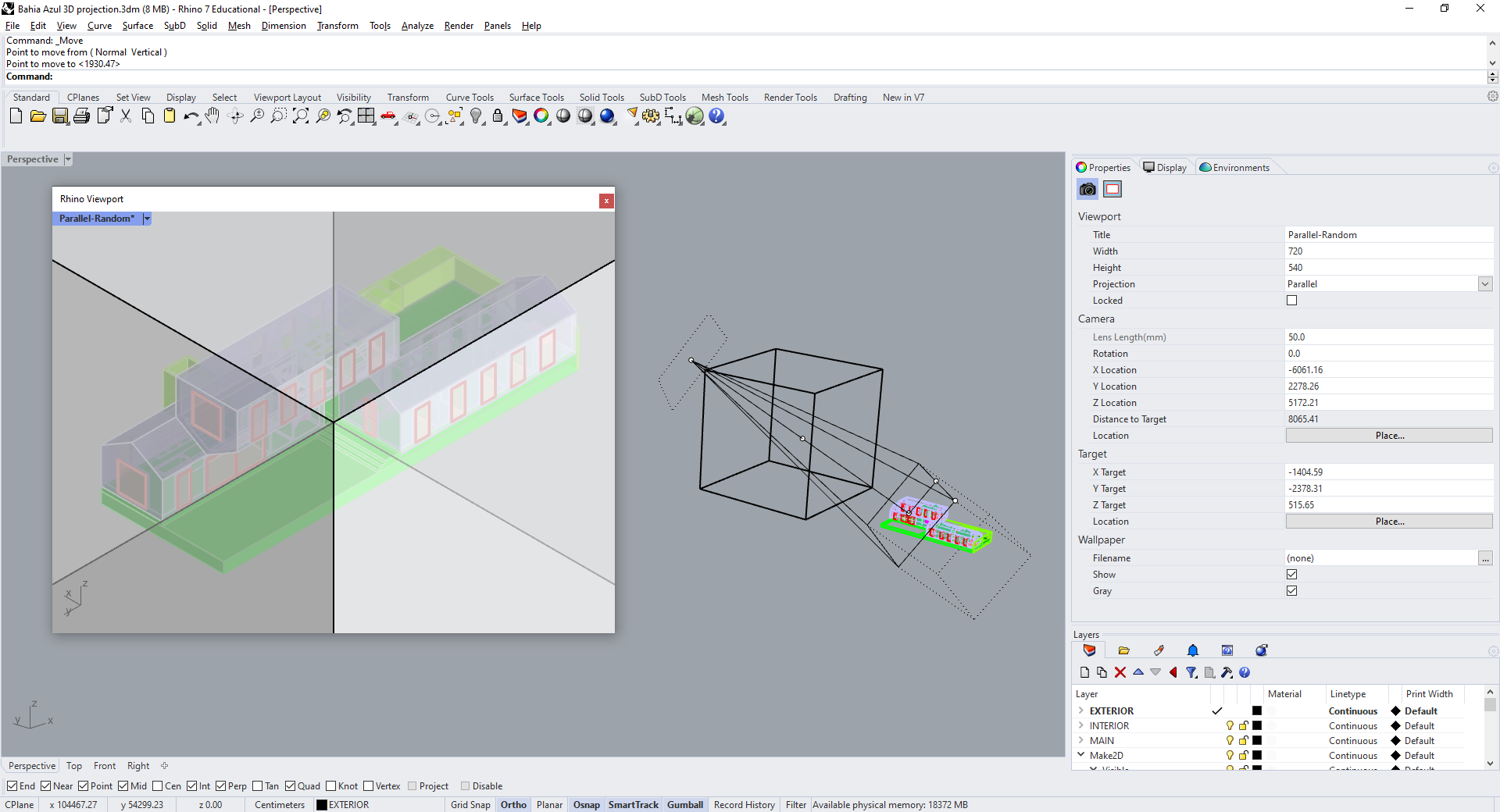Enable the Cen osnap checkbox
The width and height of the screenshot is (1500, 812).
[158, 786]
